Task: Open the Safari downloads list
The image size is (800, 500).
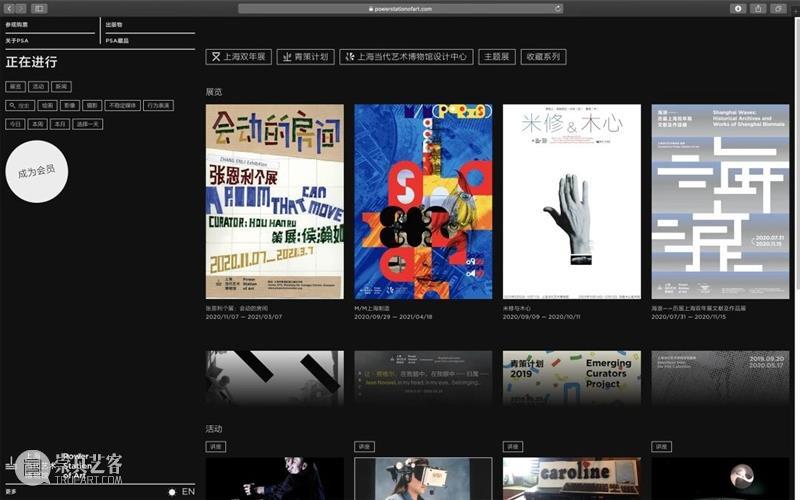Action: 738,9
